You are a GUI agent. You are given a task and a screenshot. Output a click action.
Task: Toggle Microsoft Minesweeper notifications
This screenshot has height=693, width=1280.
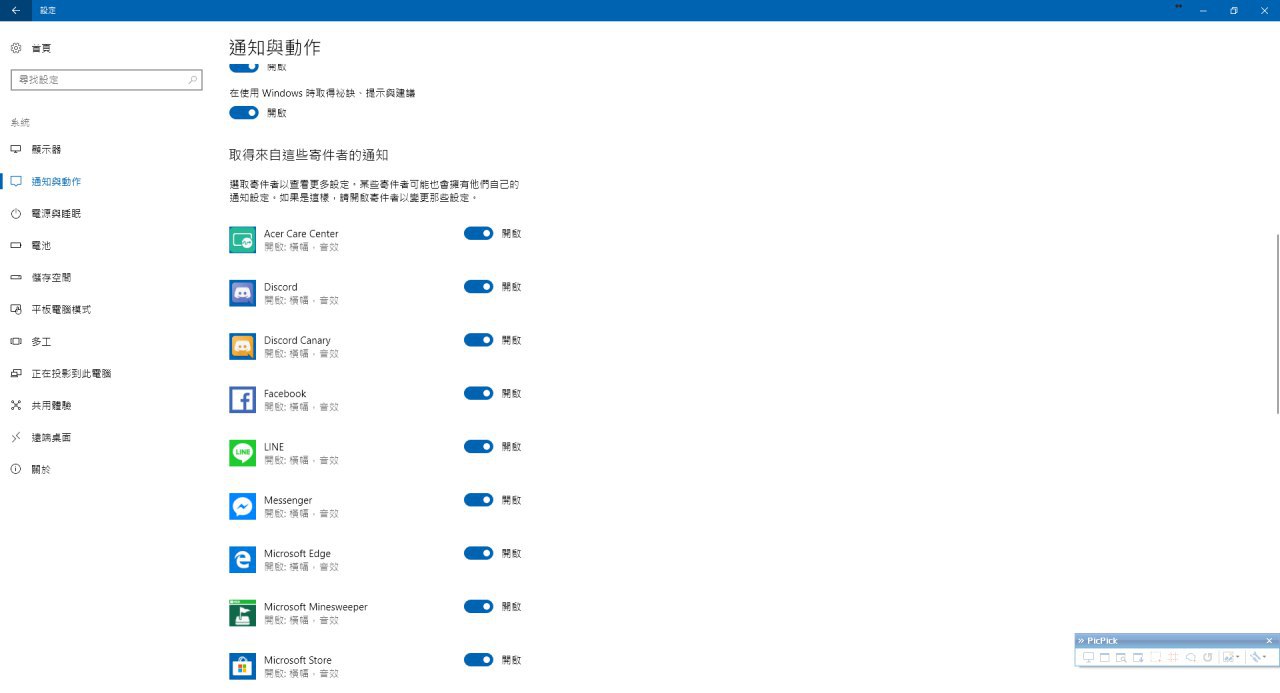point(479,606)
